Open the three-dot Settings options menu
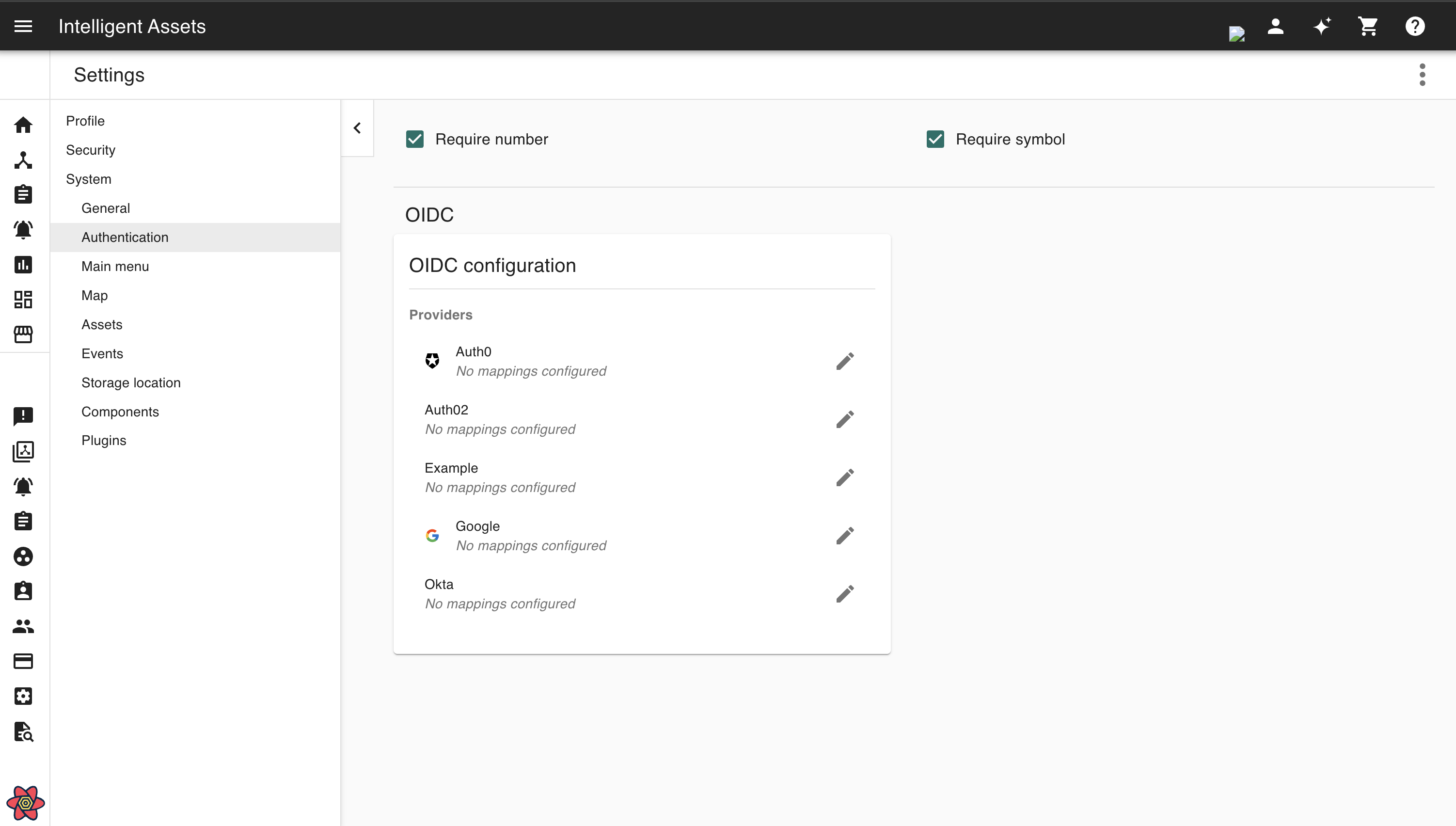This screenshot has width=1456, height=826. pos(1422,75)
